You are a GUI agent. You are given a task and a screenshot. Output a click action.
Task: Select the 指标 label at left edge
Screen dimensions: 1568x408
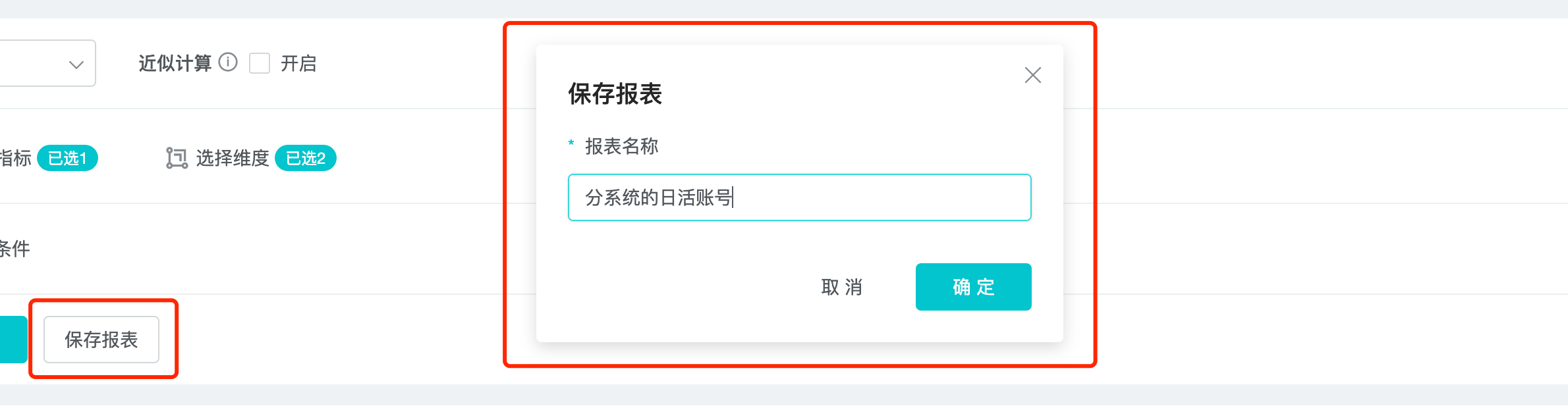(x=14, y=158)
